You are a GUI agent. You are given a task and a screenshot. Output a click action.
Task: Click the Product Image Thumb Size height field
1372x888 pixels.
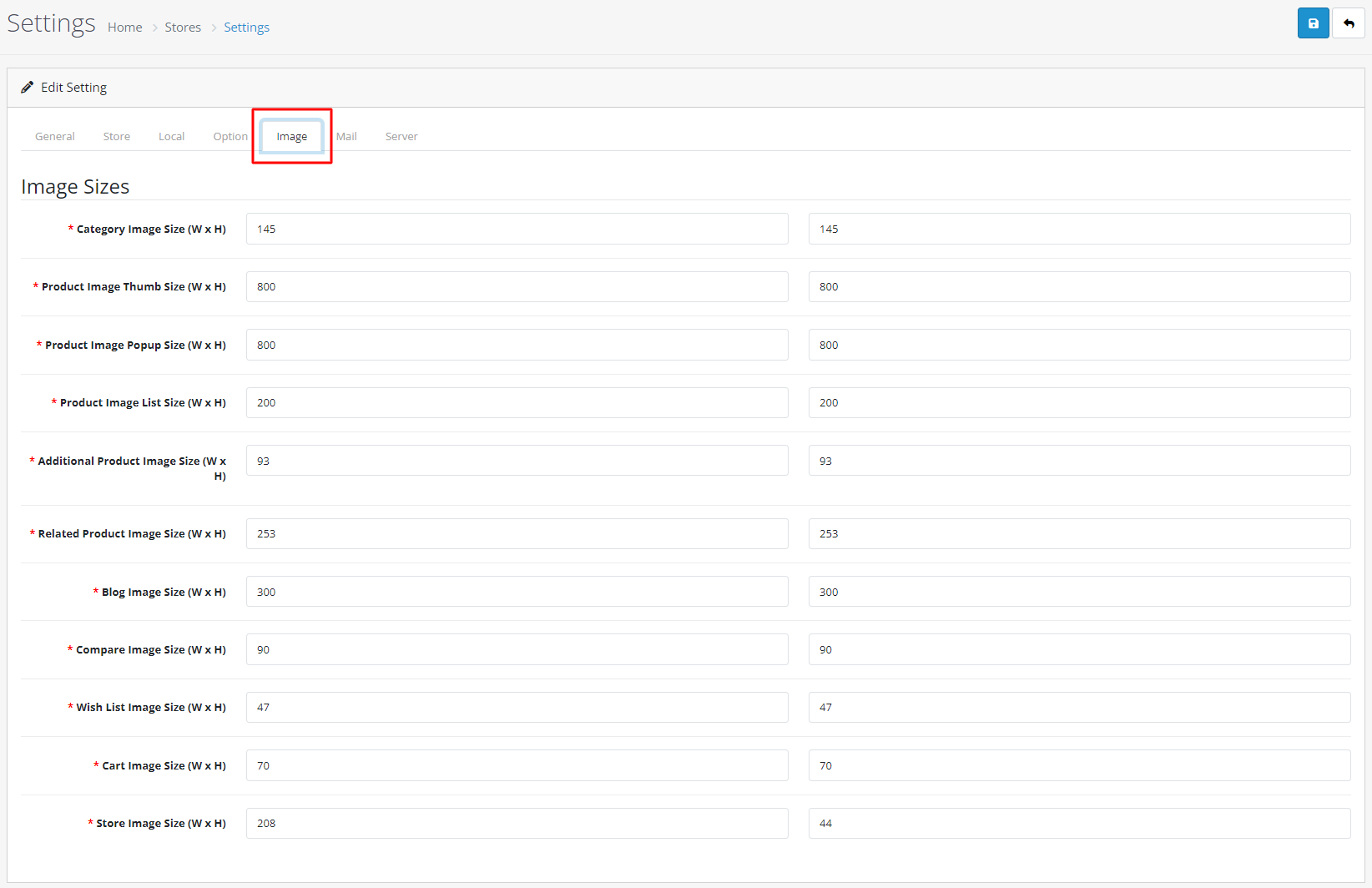coord(1079,286)
